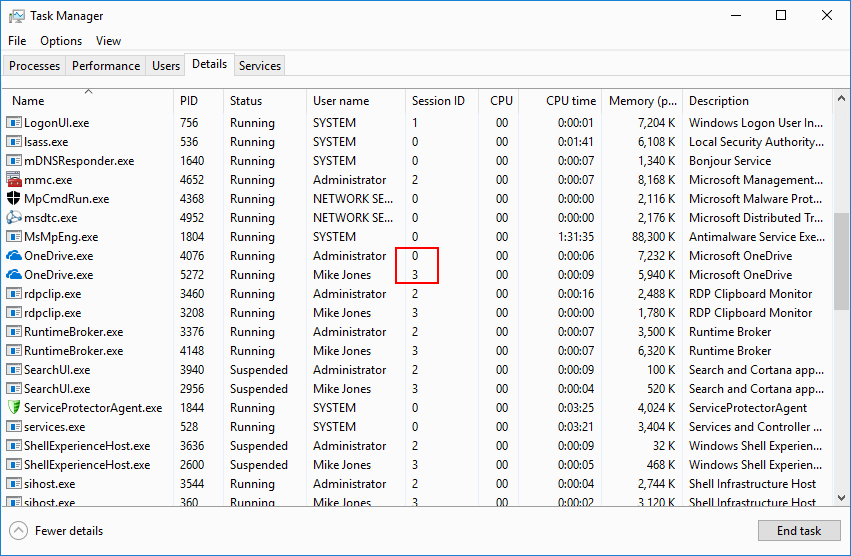Click the SearchUI.exe icon for PID 3940

click(x=14, y=370)
